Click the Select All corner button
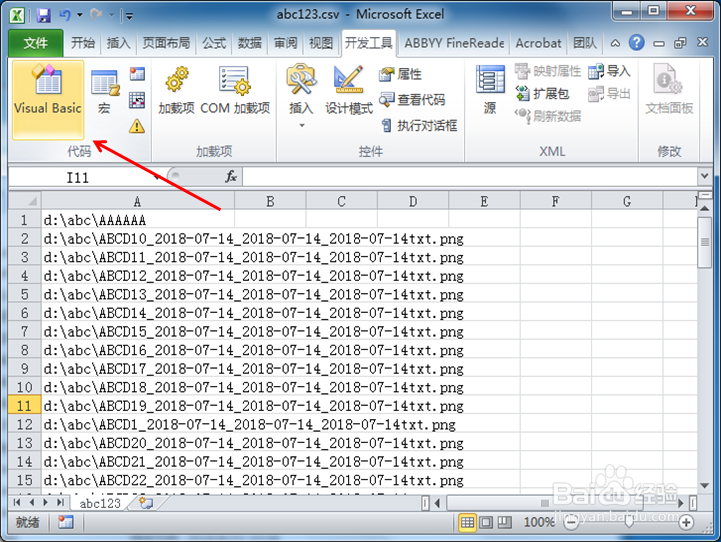 [x=25, y=201]
